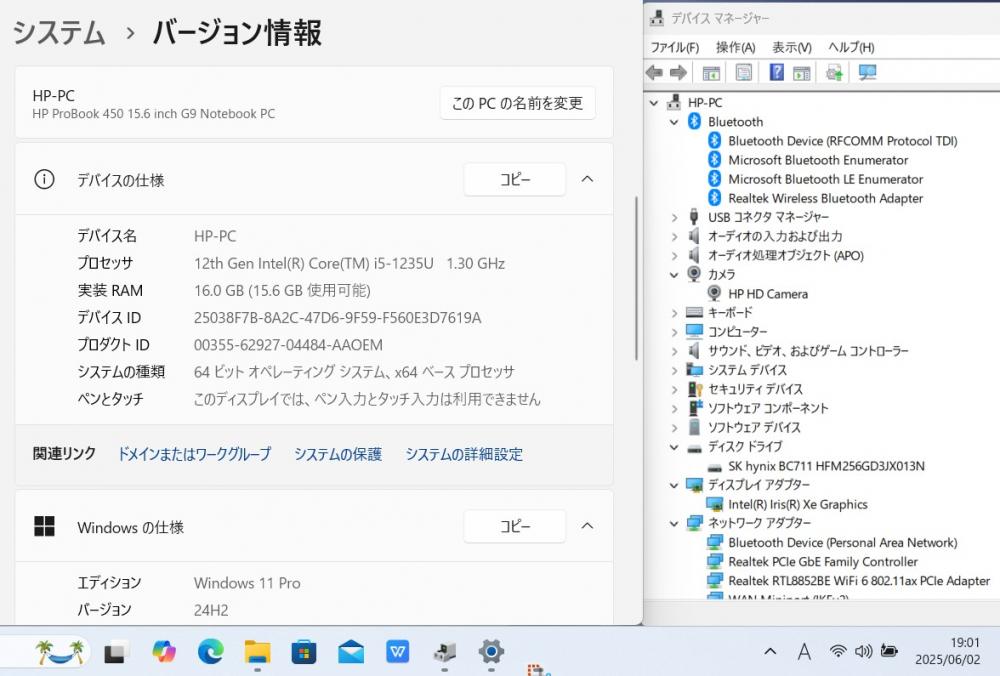Image resolution: width=1000 pixels, height=676 pixels.
Task: Expand the ソフトウェア デバイス category
Action: 674,428
